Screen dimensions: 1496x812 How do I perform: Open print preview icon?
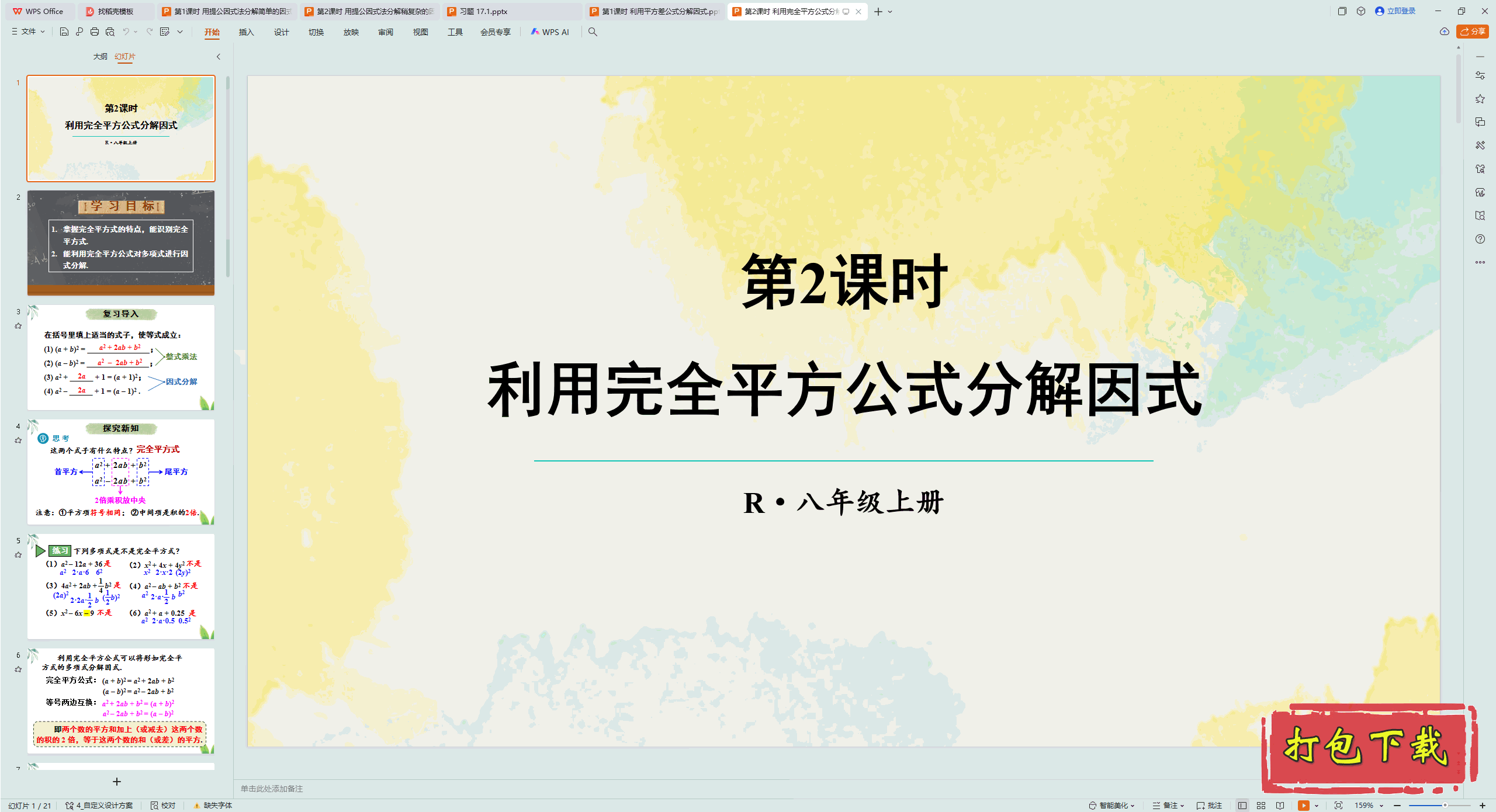110,32
